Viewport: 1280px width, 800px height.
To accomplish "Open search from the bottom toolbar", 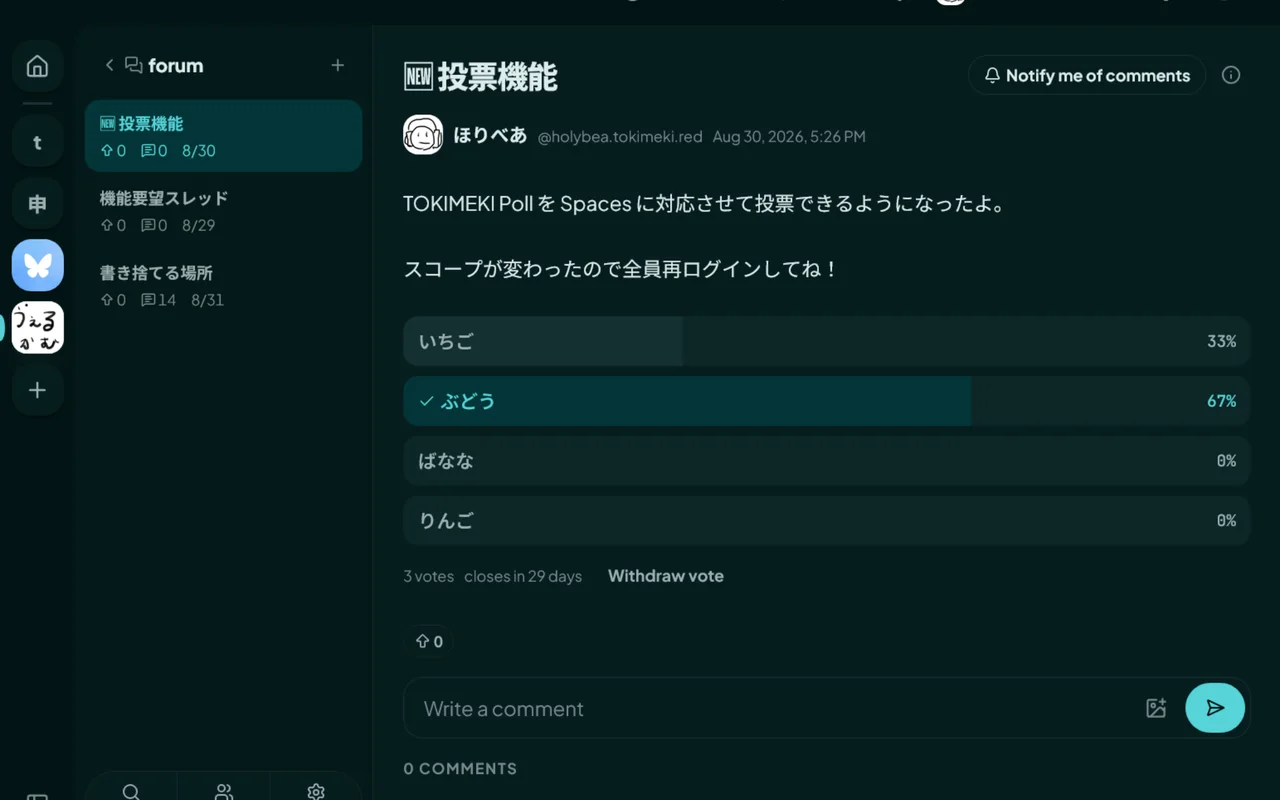I will 131,791.
